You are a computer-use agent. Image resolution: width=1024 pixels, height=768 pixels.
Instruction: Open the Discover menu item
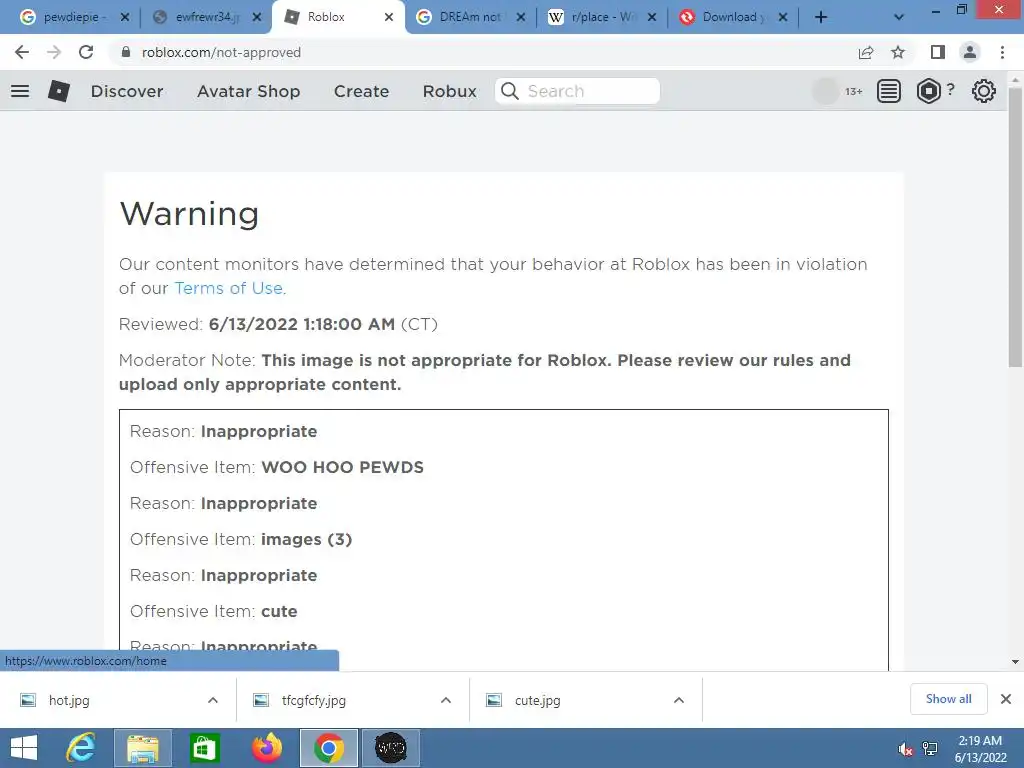pos(127,91)
